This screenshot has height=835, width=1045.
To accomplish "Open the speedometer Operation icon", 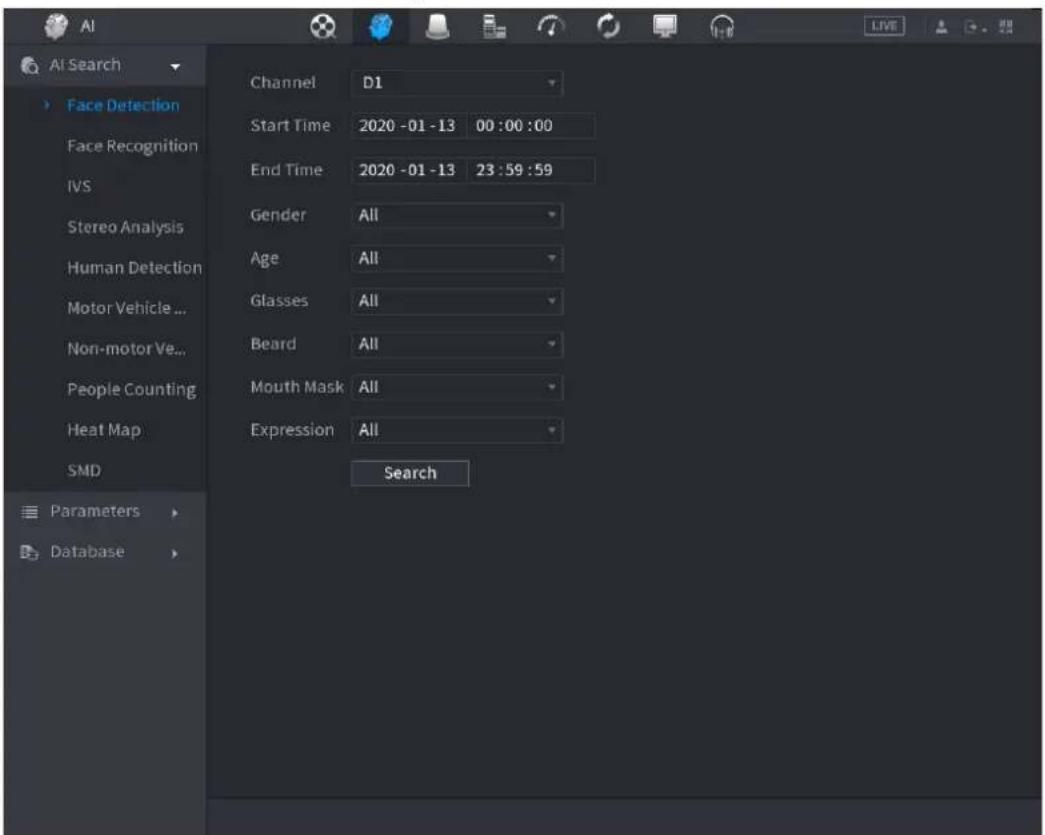I will point(550,27).
